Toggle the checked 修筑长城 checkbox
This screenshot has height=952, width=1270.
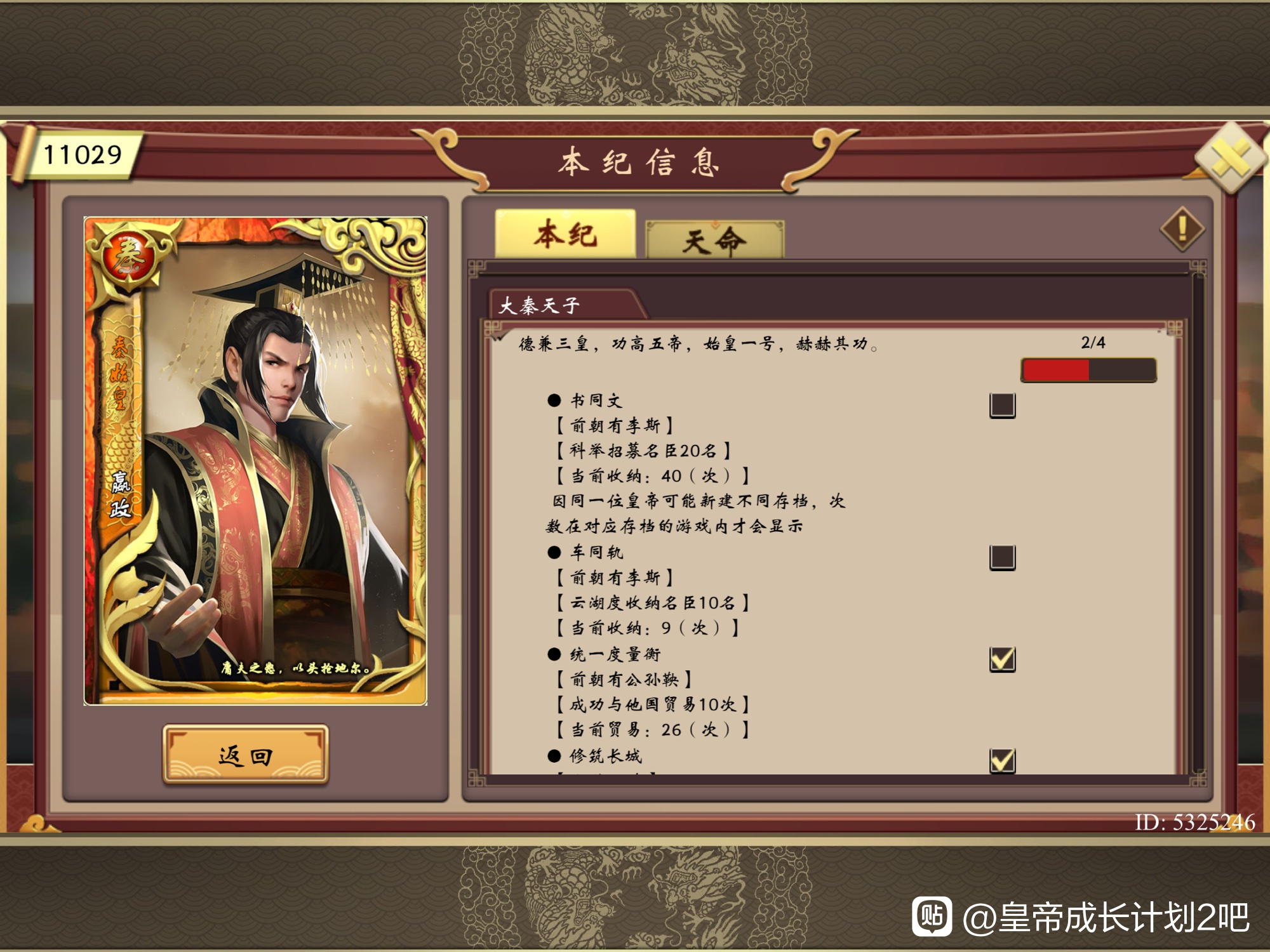(x=1003, y=760)
